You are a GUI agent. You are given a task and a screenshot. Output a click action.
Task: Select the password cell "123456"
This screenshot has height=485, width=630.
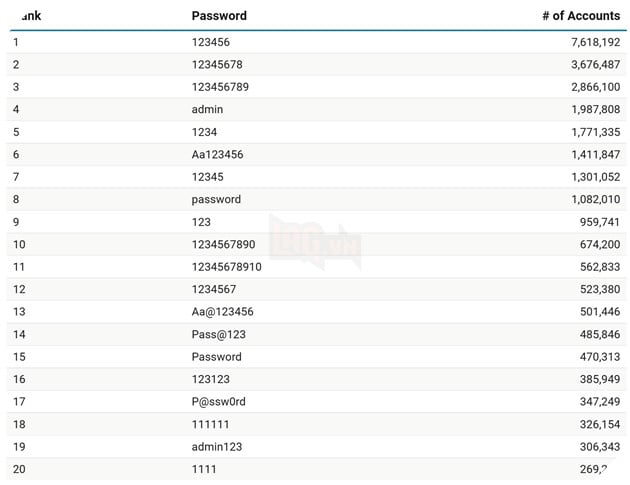tap(210, 43)
